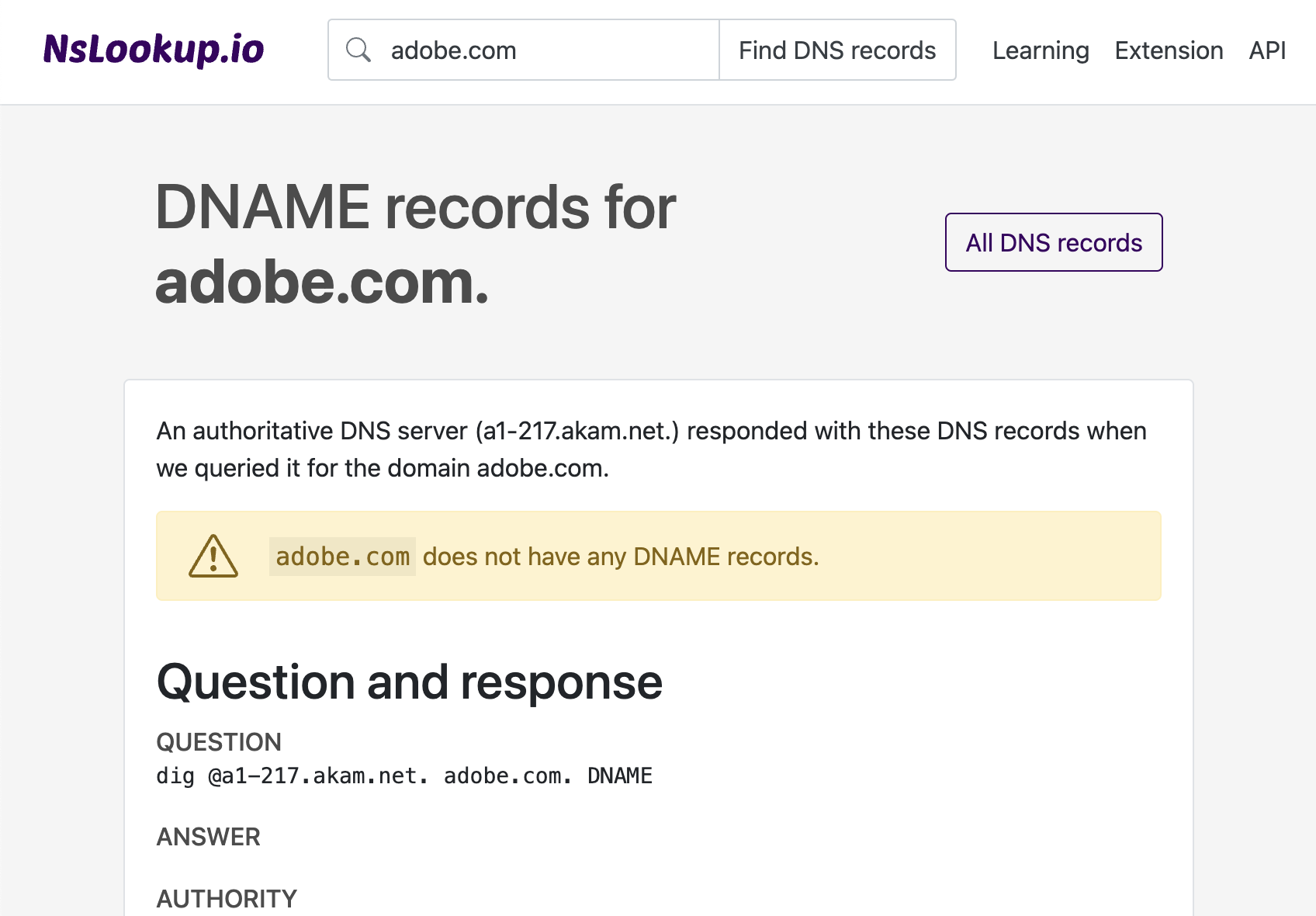
Task: Open the Extension page
Action: (x=1169, y=50)
